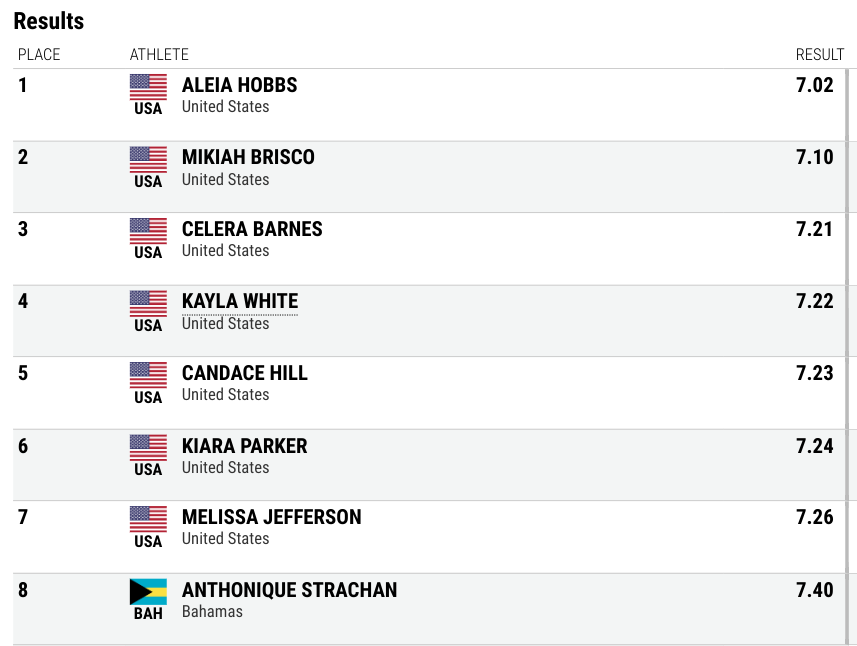
Task: Click the PLACE column header
Action: click(x=39, y=55)
